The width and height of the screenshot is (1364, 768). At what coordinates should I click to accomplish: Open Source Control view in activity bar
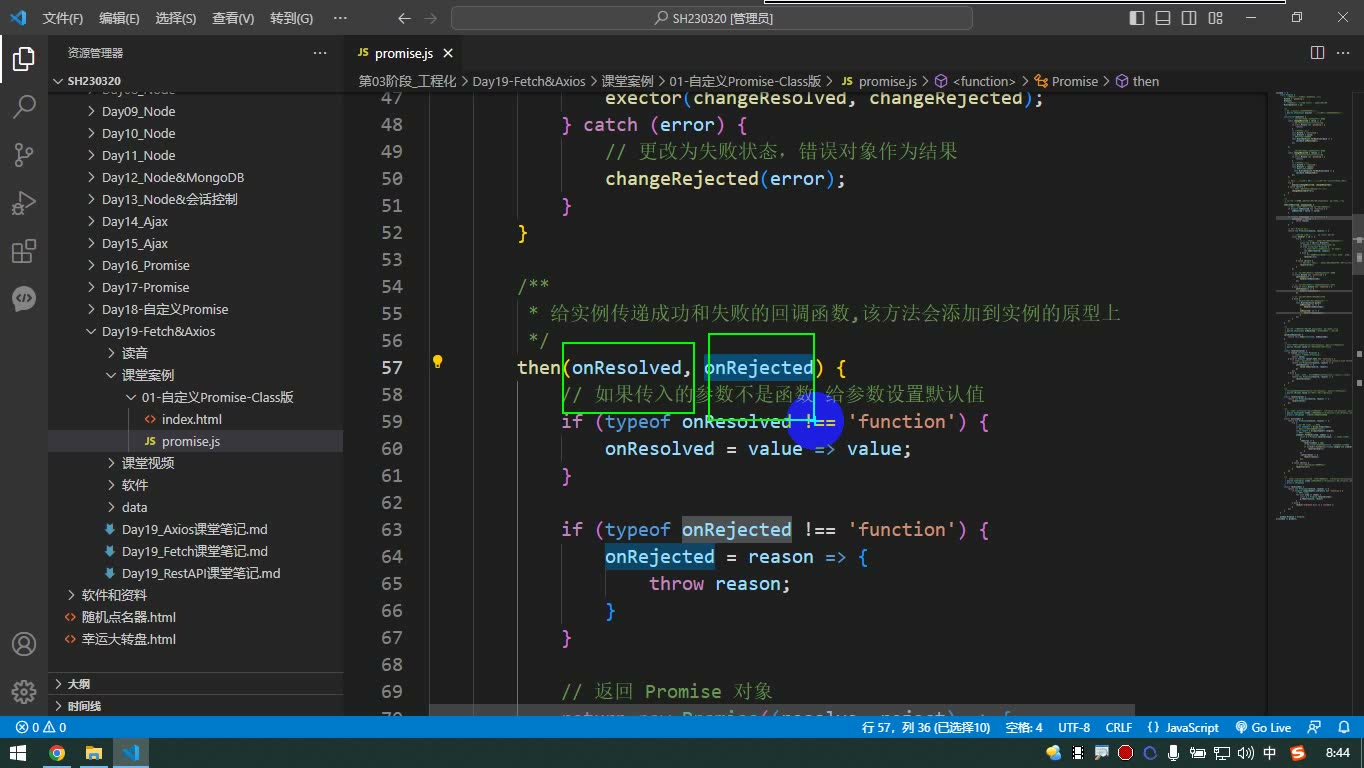click(x=24, y=155)
